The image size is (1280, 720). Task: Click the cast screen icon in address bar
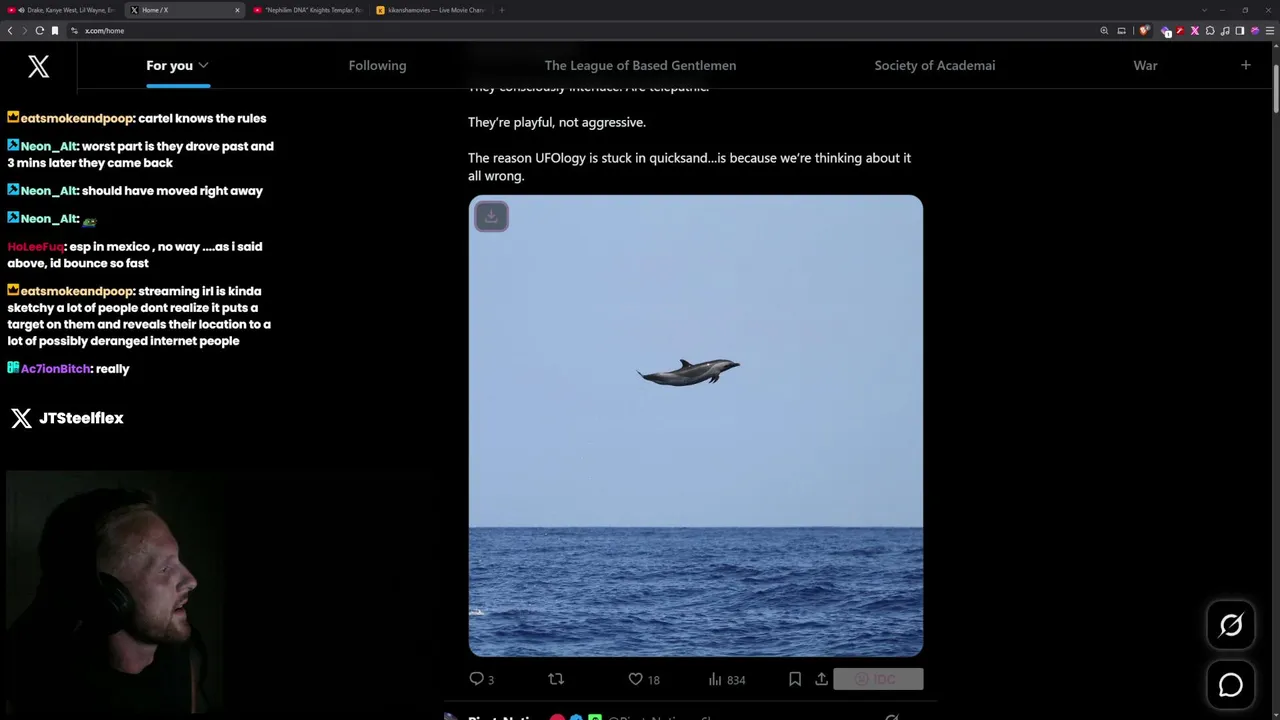[1121, 31]
